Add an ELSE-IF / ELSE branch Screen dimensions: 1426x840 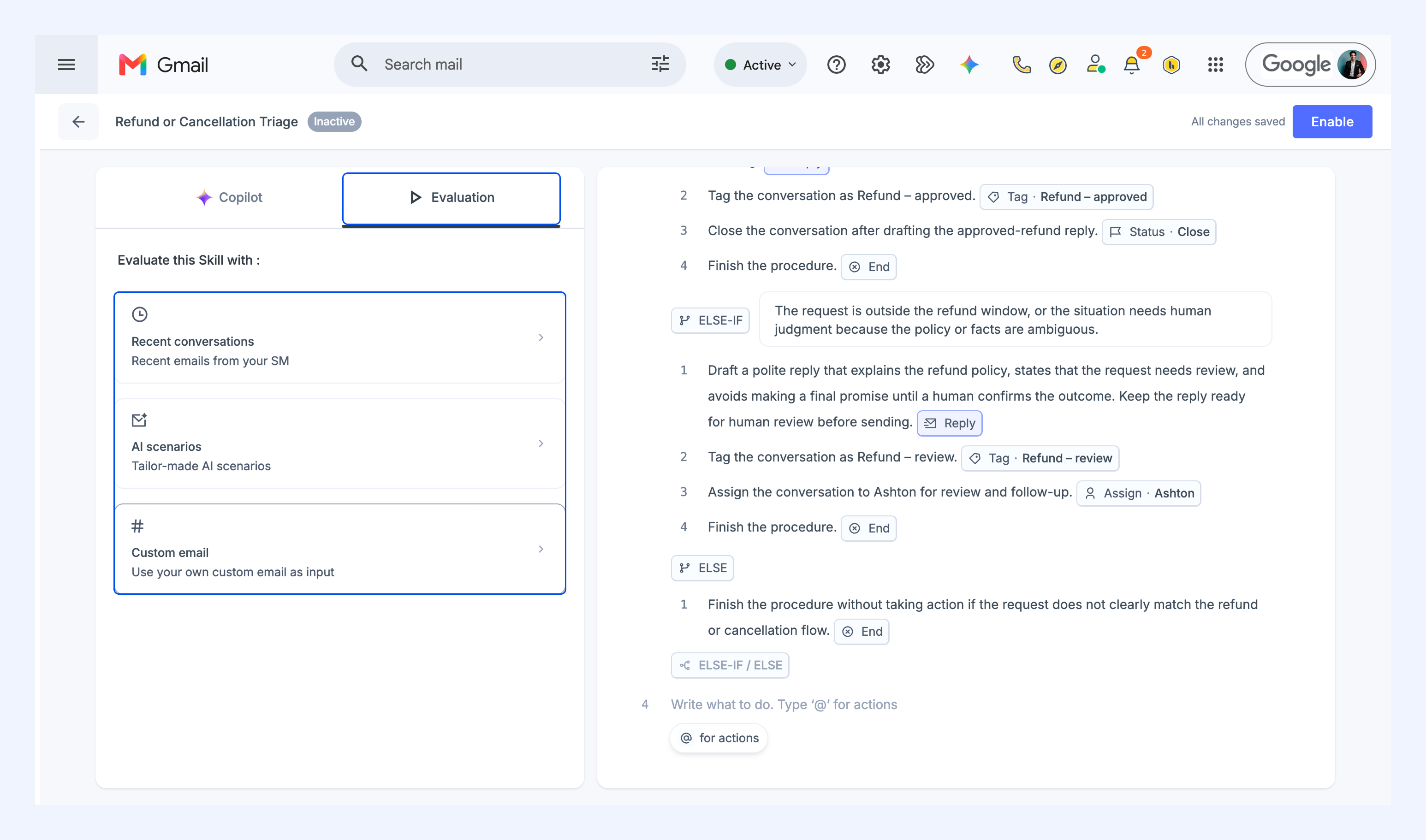pos(730,665)
